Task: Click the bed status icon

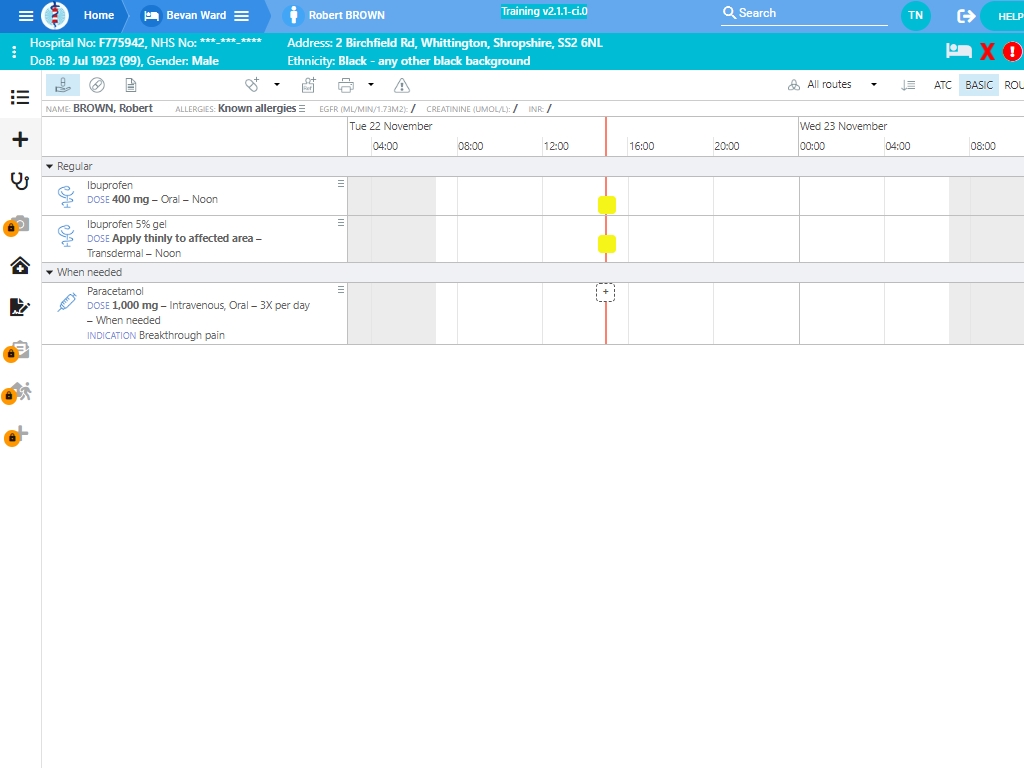Action: tap(958, 50)
